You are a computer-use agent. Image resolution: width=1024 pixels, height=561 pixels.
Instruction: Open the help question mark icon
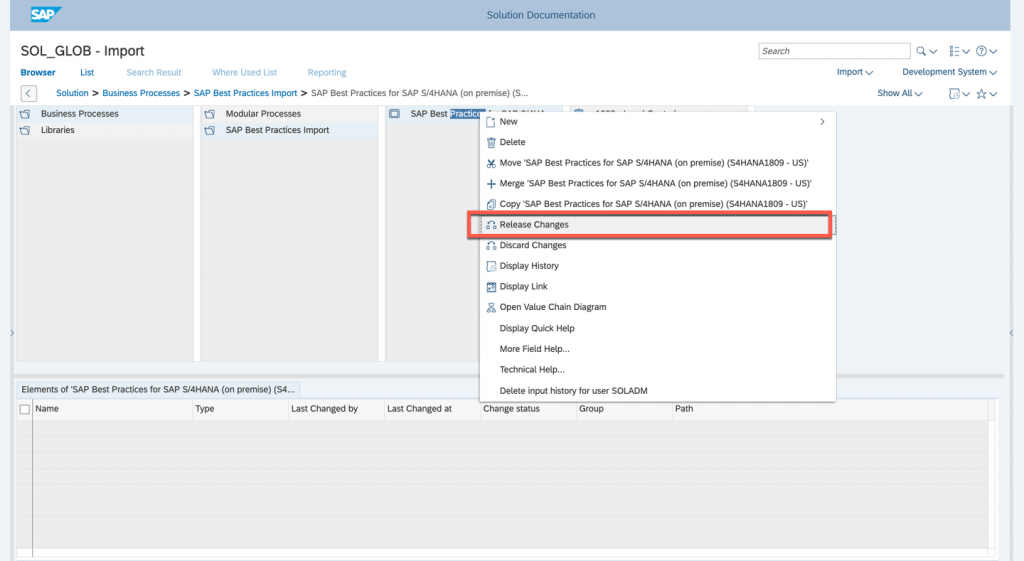coord(981,51)
